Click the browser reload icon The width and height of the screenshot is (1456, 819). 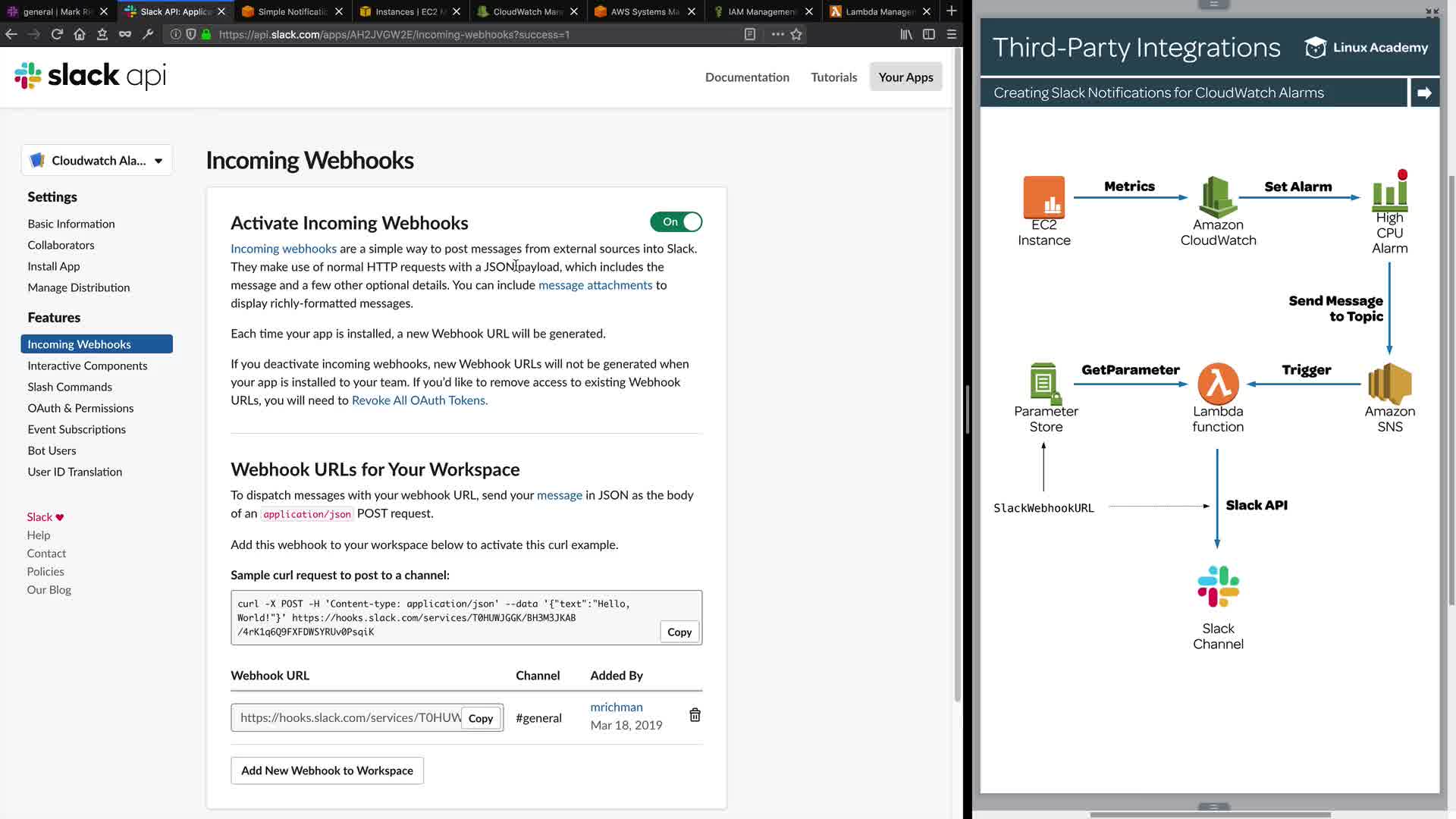click(x=57, y=34)
